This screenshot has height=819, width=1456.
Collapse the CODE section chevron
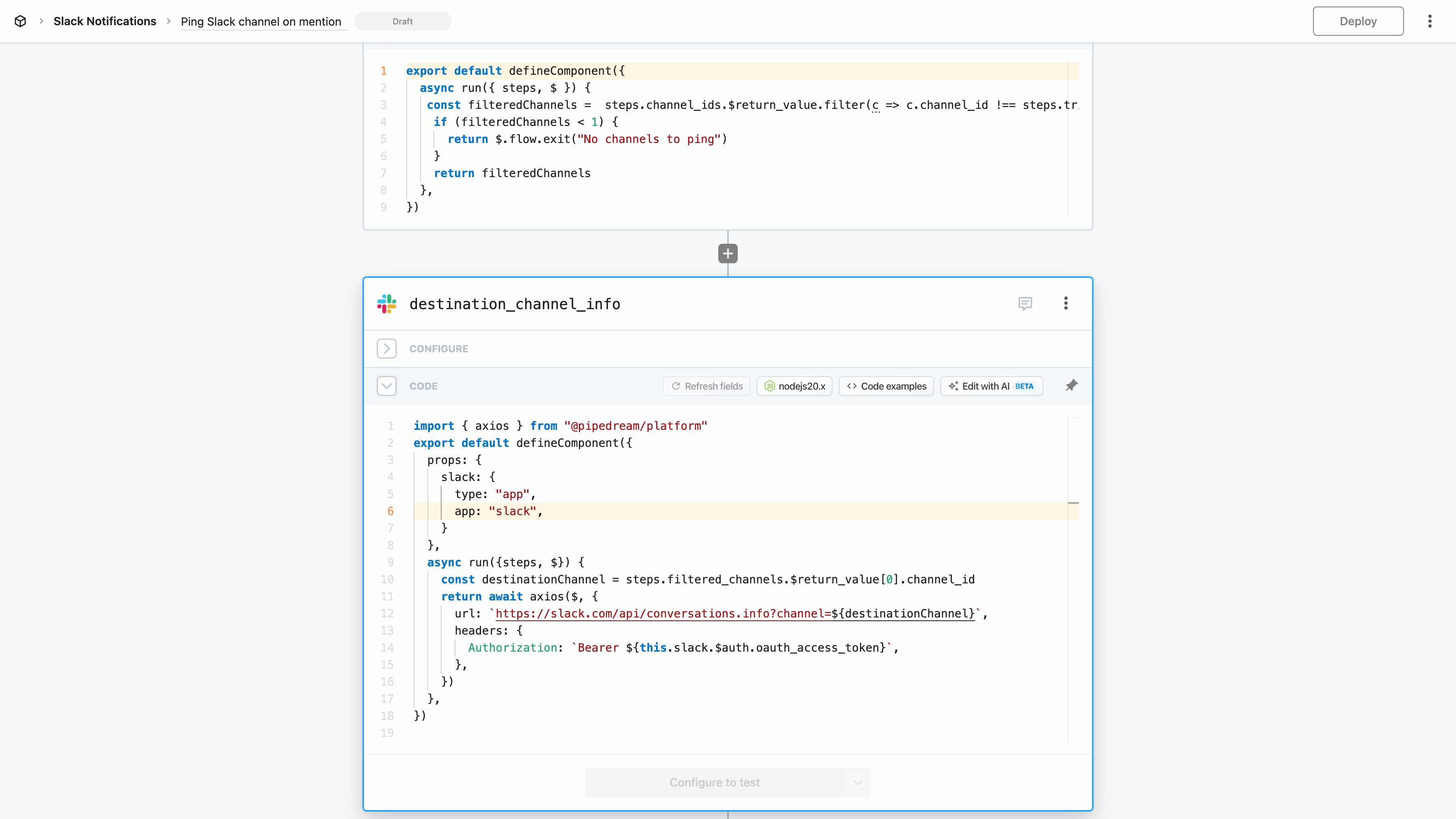pos(387,386)
